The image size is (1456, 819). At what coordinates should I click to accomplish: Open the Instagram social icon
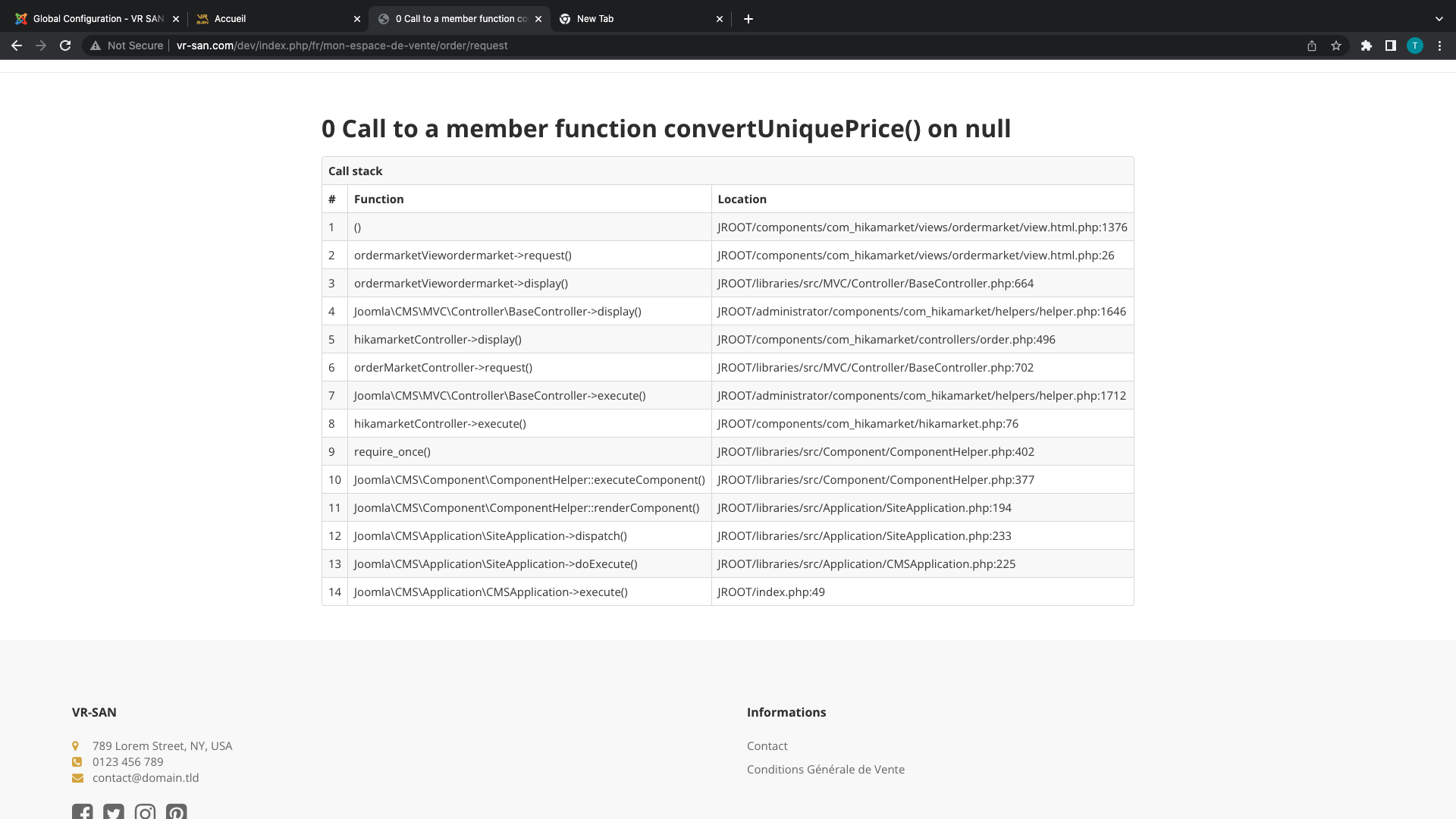145,812
